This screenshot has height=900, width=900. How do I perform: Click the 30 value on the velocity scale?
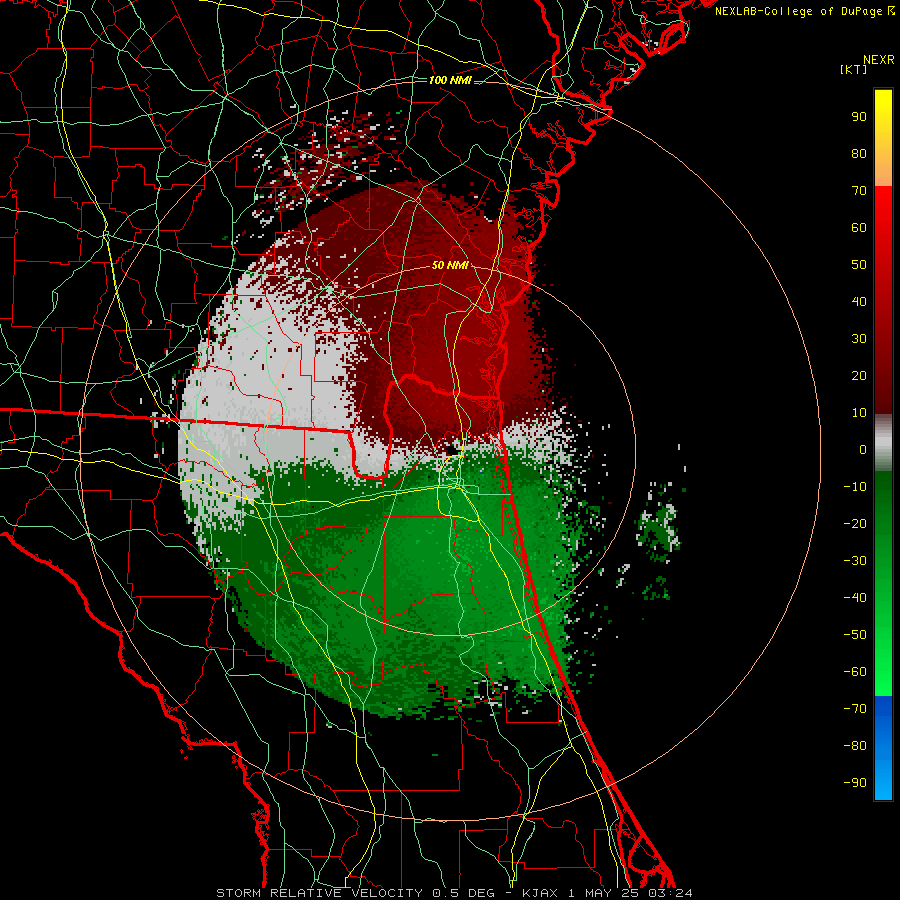point(859,339)
